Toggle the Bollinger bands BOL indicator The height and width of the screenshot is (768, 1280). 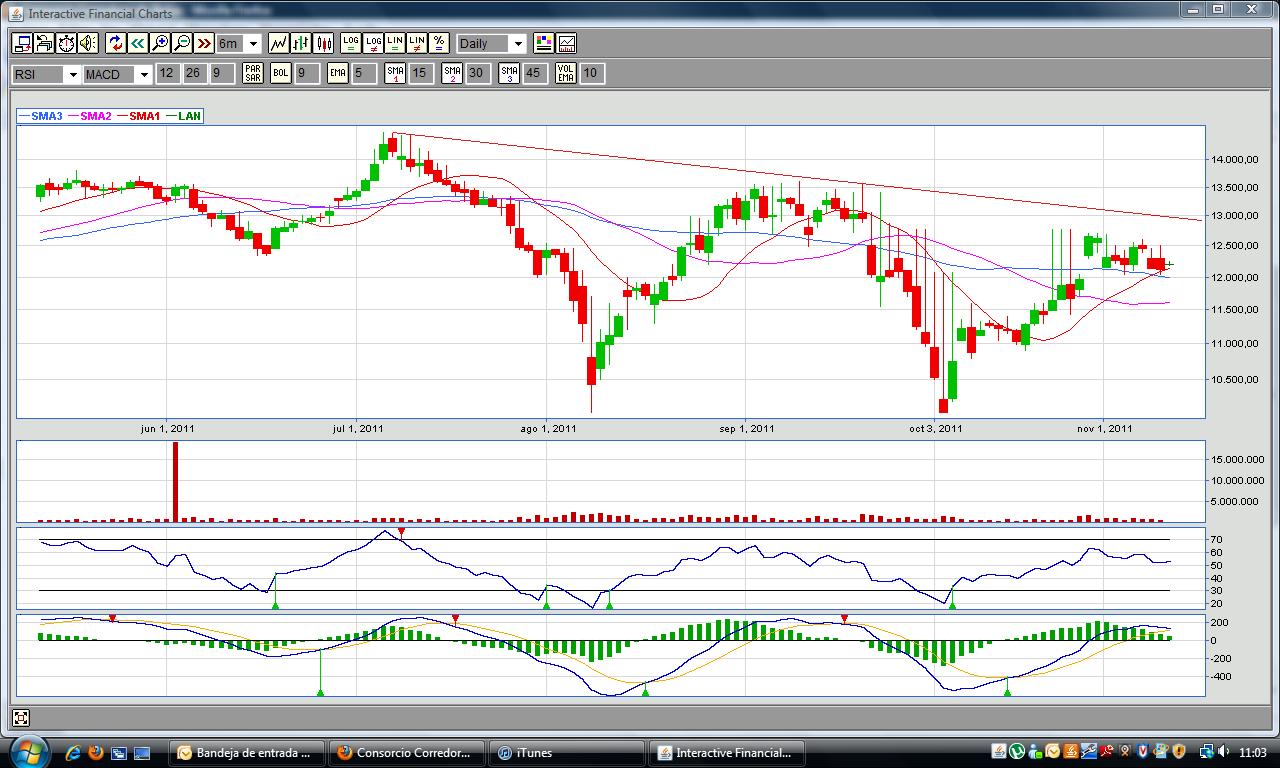[281, 73]
